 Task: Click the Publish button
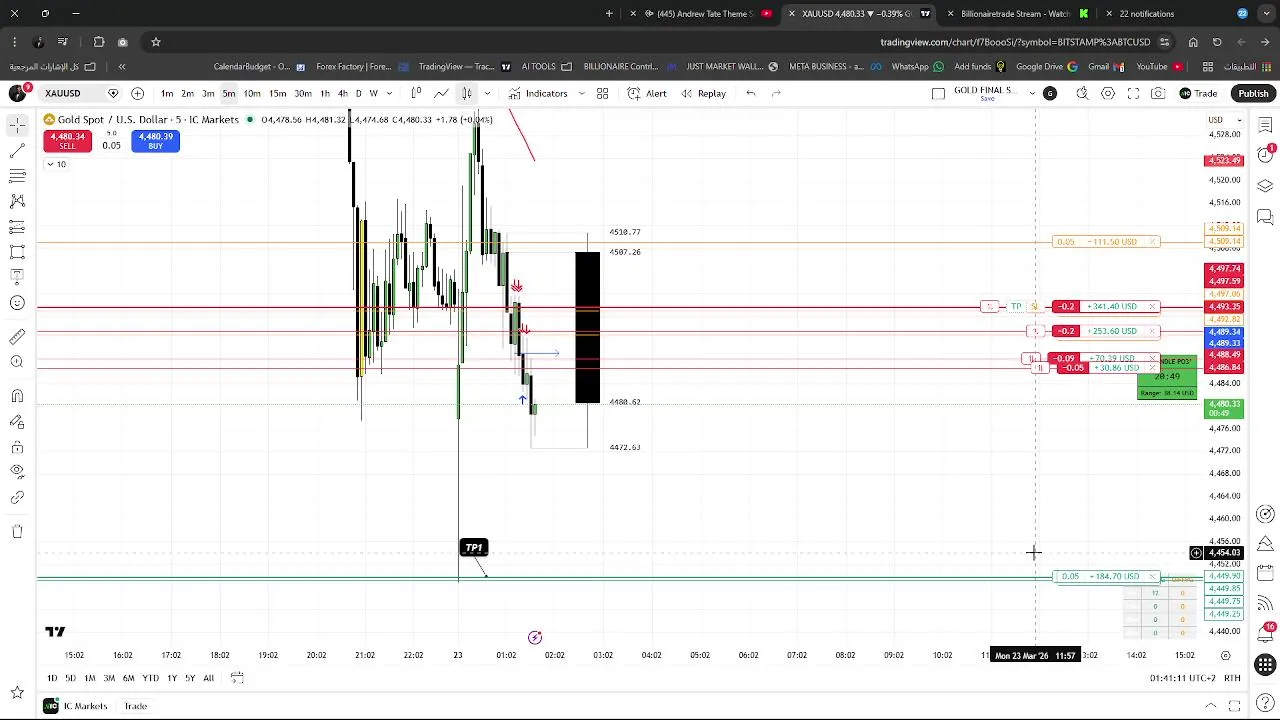click(1253, 93)
